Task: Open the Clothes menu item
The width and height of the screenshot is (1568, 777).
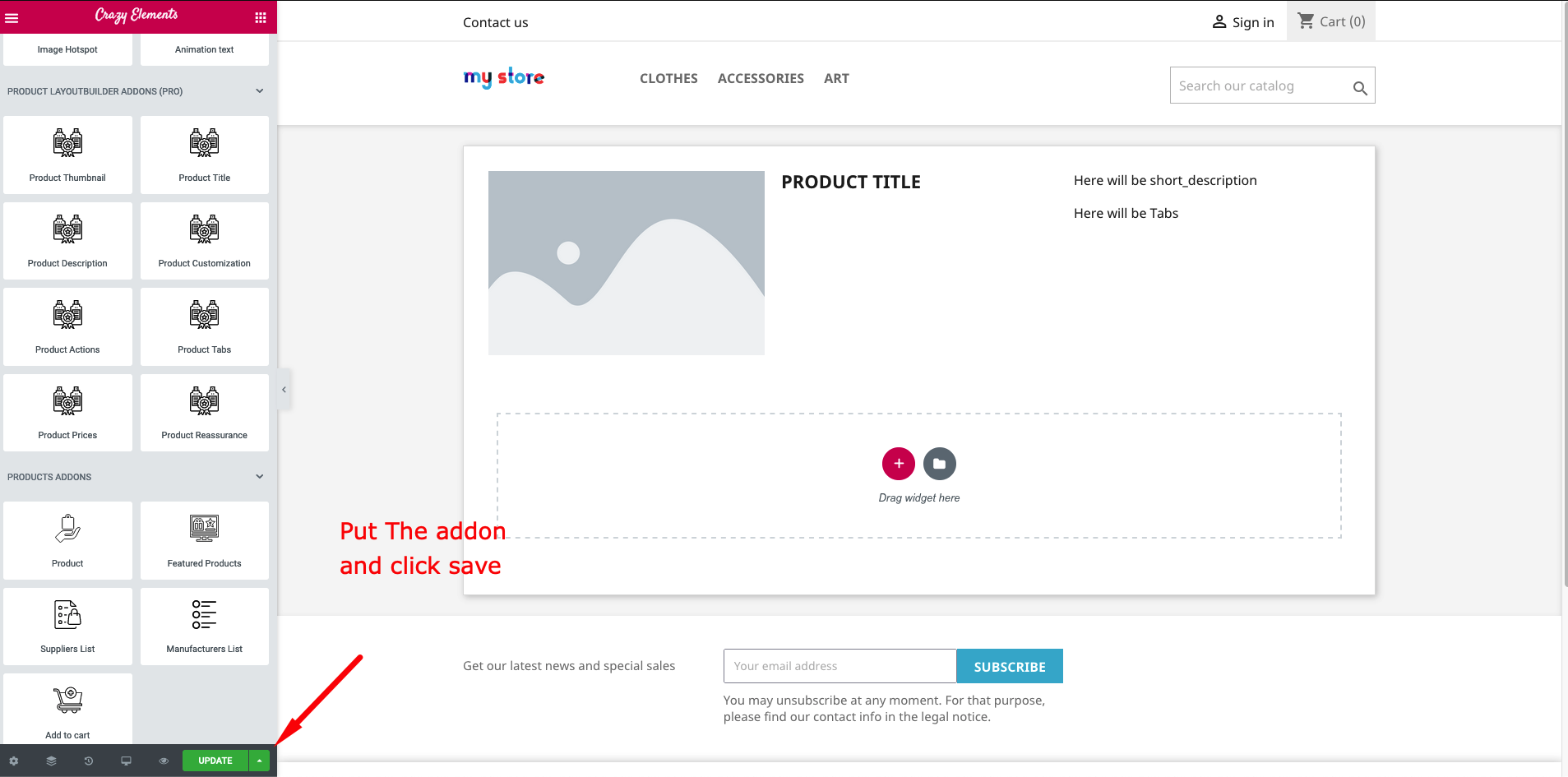Action: pyautogui.click(x=668, y=78)
